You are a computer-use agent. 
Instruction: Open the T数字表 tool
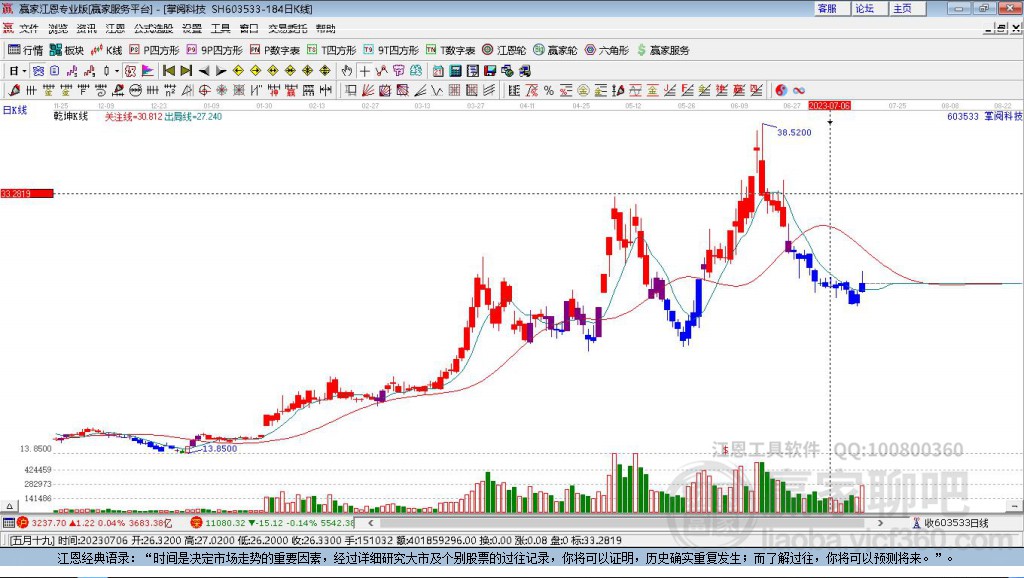click(x=451, y=50)
